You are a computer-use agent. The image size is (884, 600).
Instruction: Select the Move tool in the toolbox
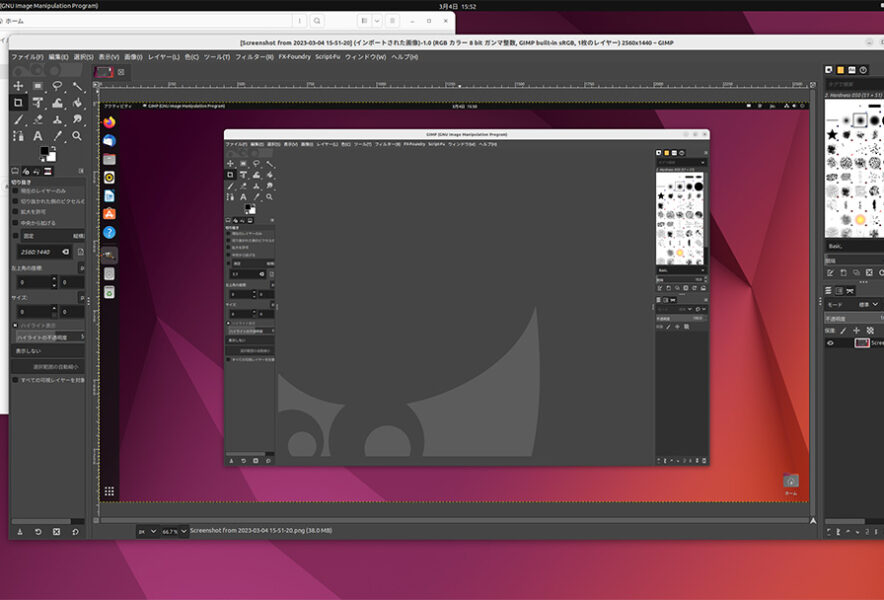[x=18, y=86]
